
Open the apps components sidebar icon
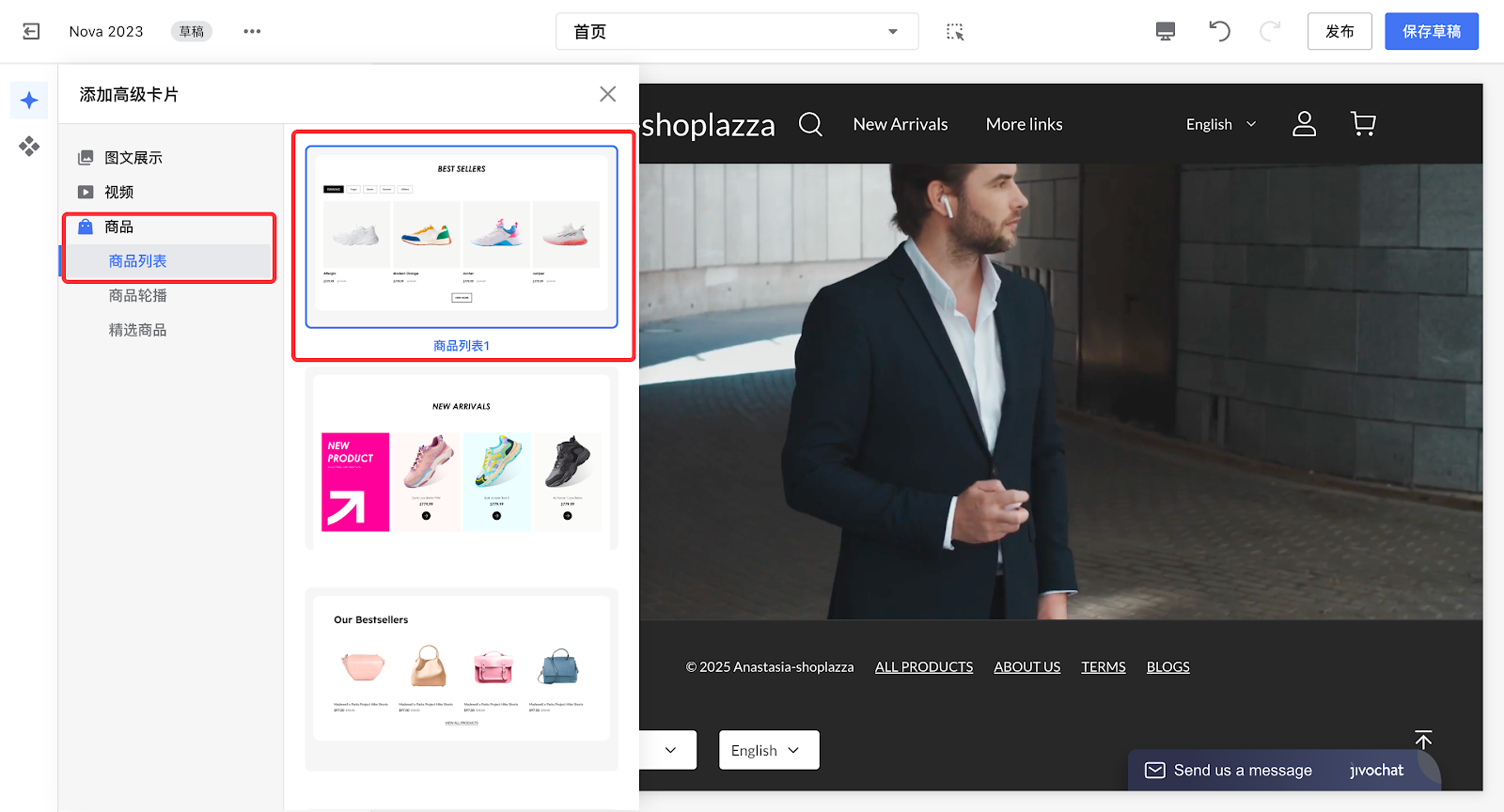pos(29,146)
